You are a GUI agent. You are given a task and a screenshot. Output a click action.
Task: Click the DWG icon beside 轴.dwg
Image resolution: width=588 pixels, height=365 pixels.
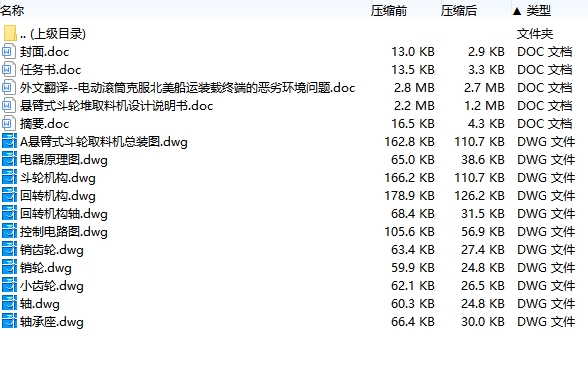pyautogui.click(x=9, y=303)
